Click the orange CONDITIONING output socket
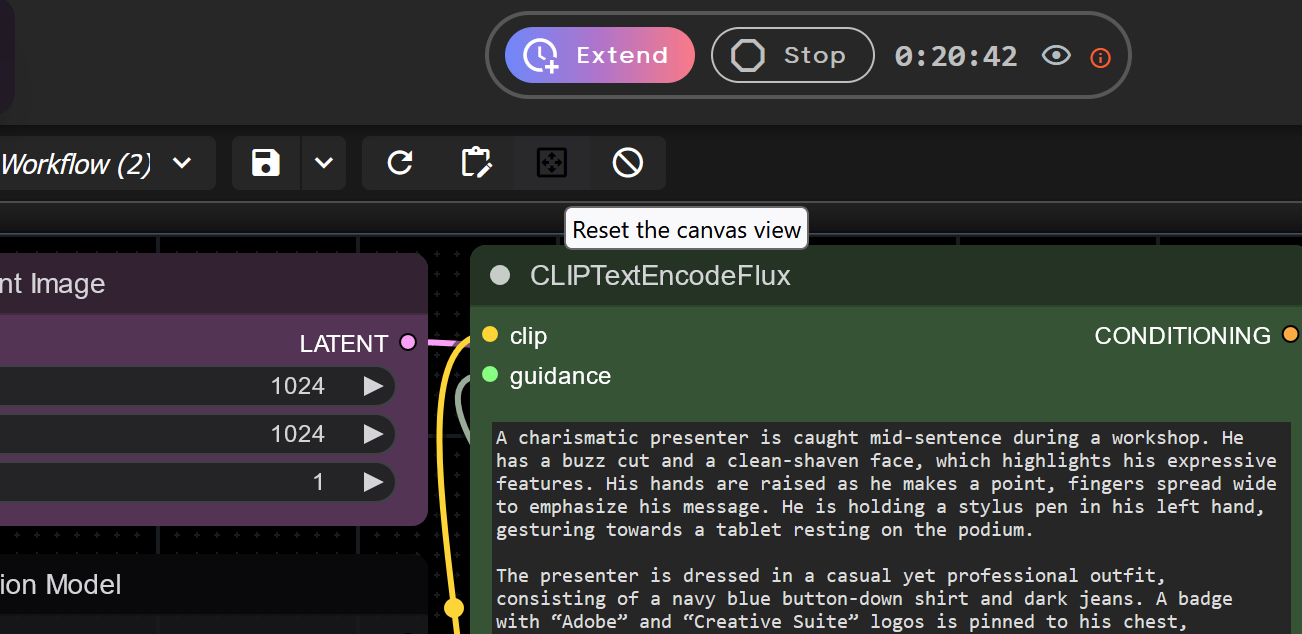 (x=1291, y=335)
